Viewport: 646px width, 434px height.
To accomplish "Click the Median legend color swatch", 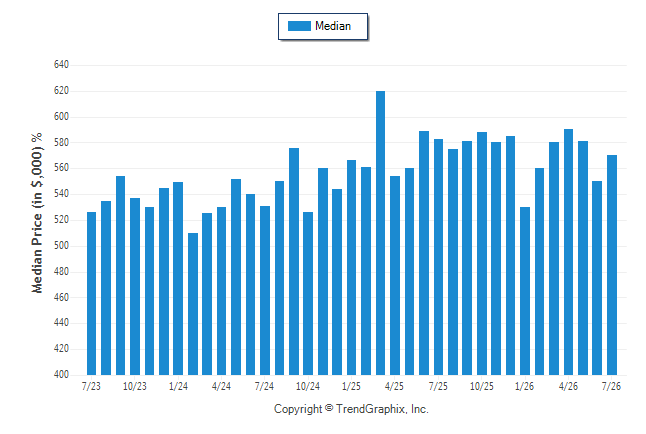I will (299, 26).
